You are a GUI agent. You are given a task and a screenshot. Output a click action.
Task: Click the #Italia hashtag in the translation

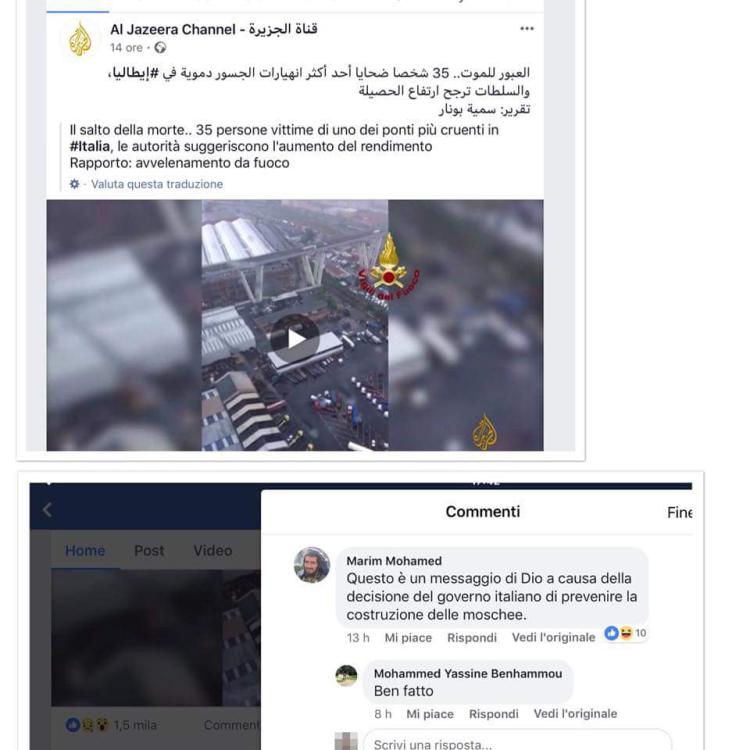[90, 146]
